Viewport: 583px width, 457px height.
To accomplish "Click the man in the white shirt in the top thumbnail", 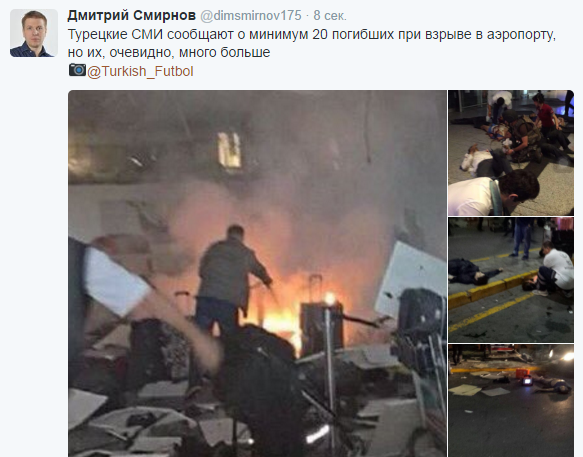I will click(481, 160).
